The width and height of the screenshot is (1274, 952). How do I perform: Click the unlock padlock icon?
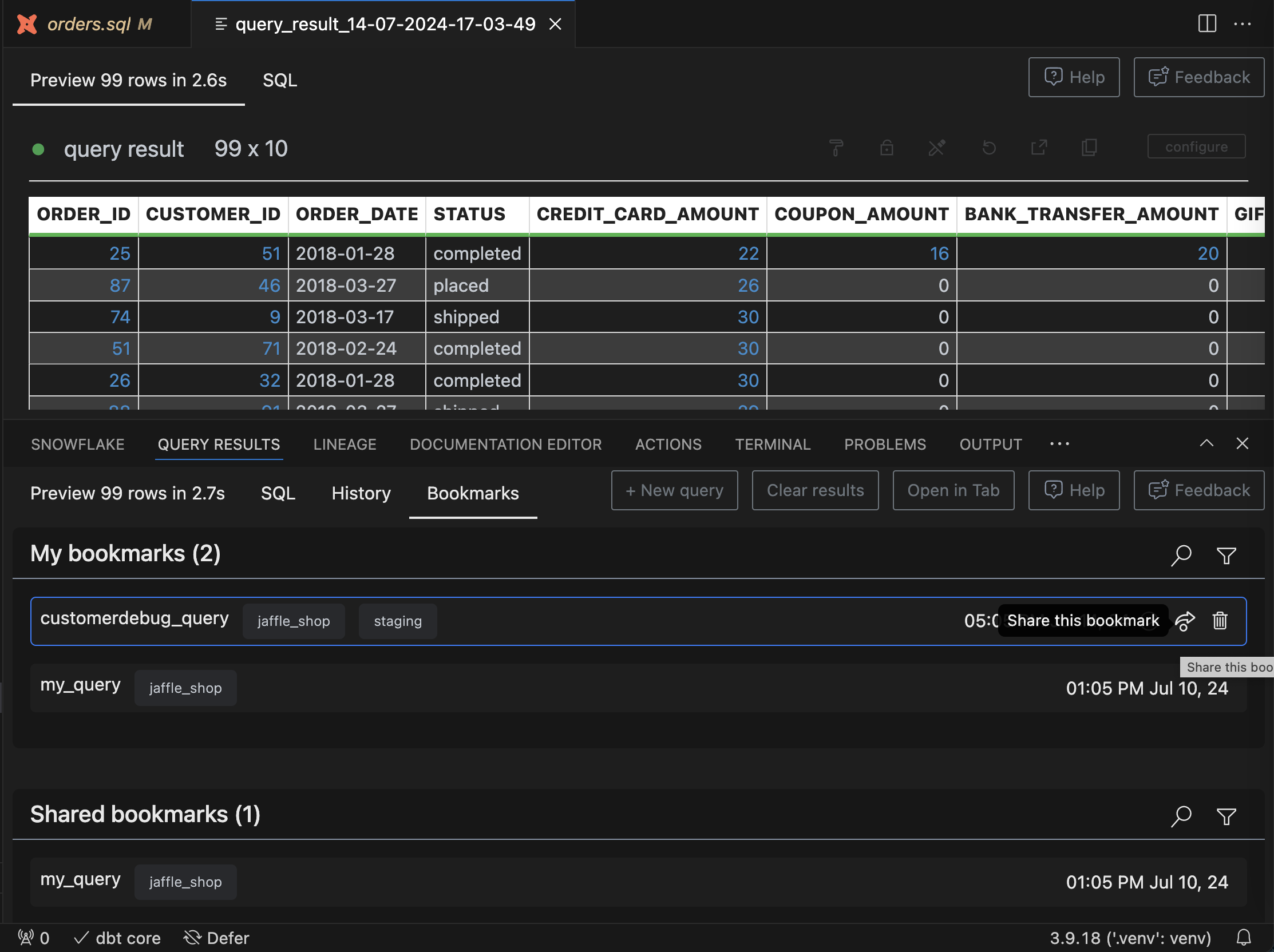[887, 148]
